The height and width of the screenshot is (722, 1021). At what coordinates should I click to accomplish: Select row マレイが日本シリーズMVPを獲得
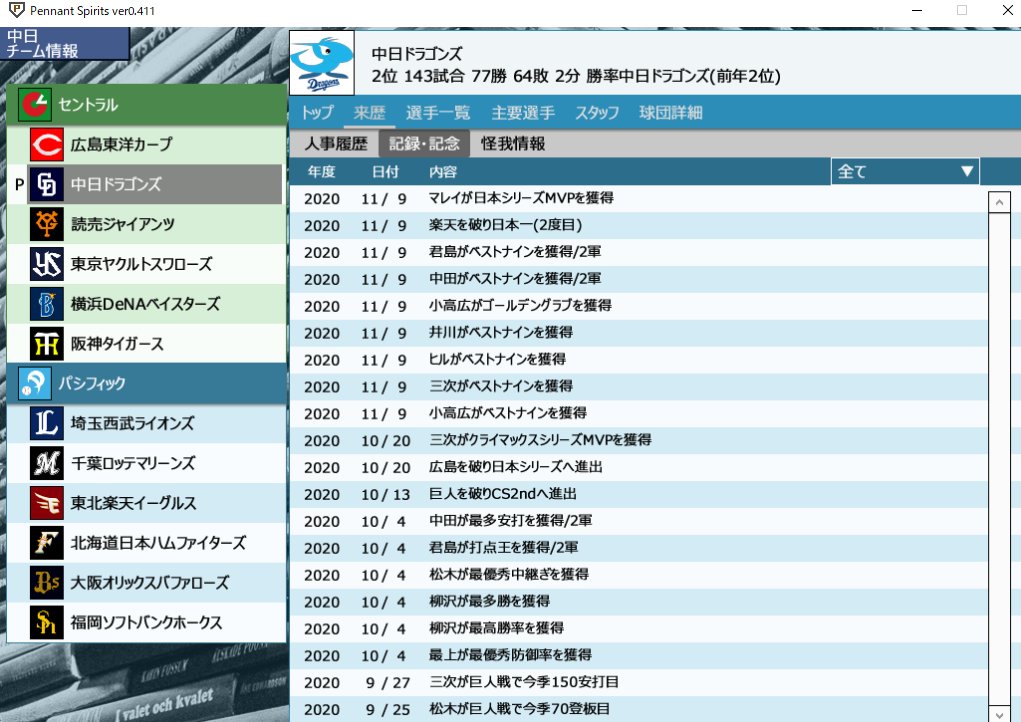pyautogui.click(x=638, y=199)
